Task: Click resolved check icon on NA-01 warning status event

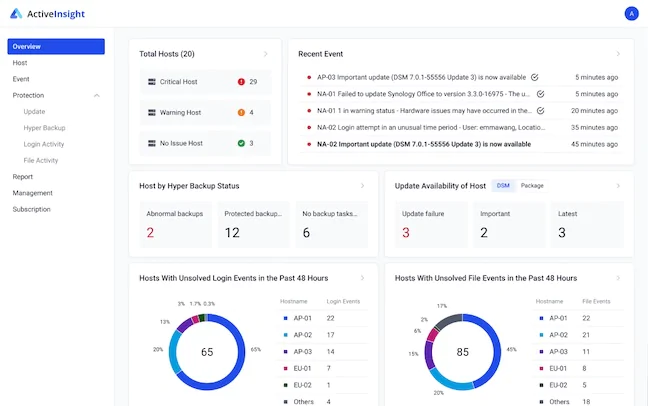Action: tap(540, 111)
